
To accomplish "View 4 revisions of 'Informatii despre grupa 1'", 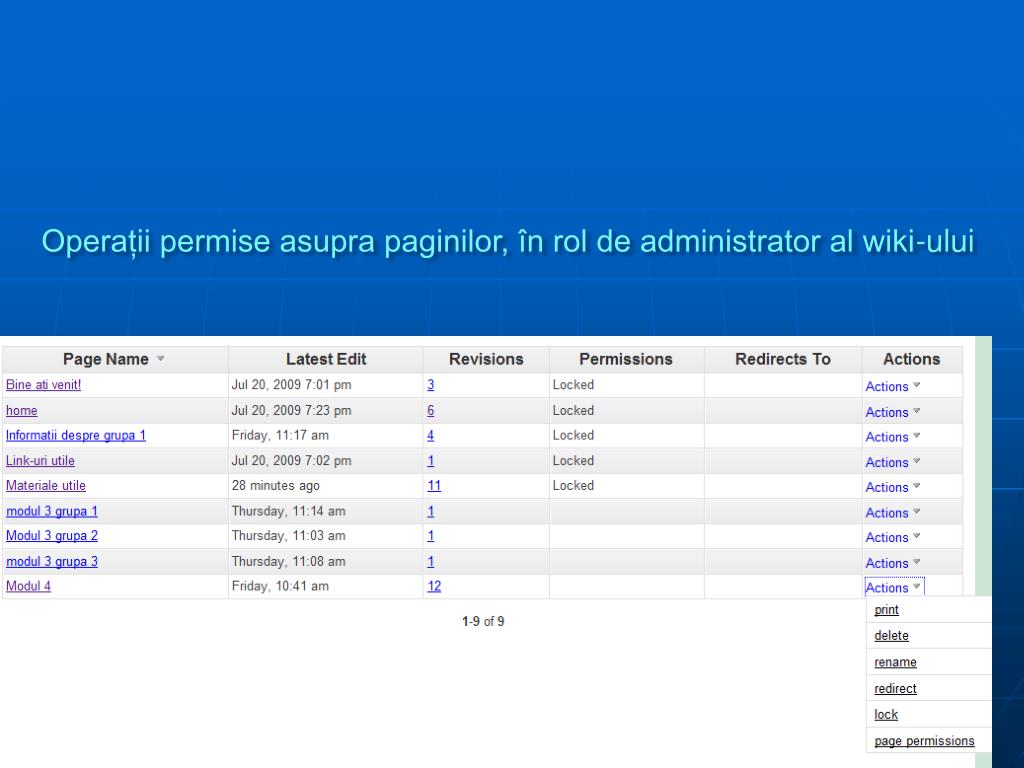I will point(430,436).
